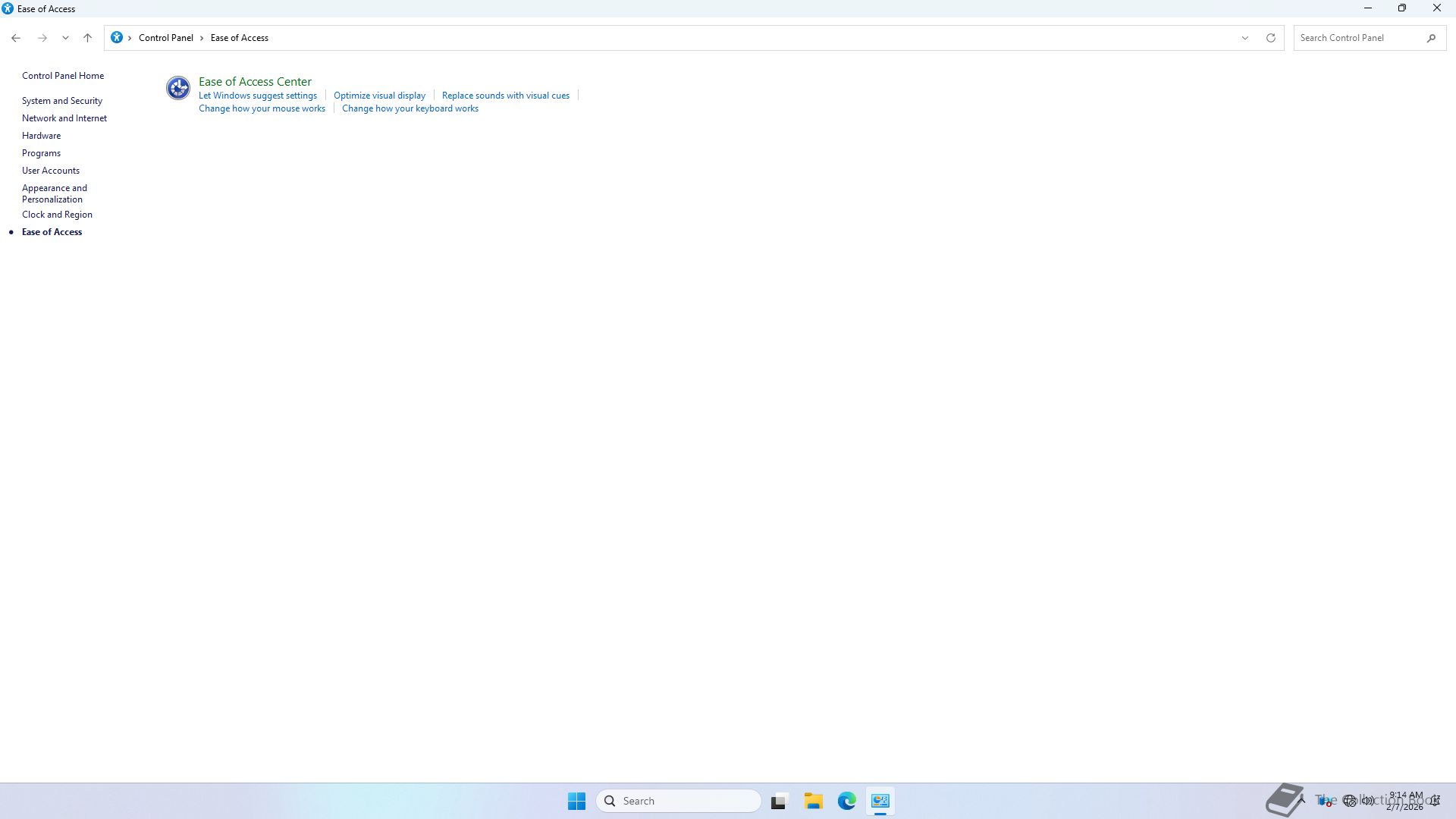This screenshot has height=819, width=1456.
Task: Open Appearance and Personalization category
Action: click(54, 193)
